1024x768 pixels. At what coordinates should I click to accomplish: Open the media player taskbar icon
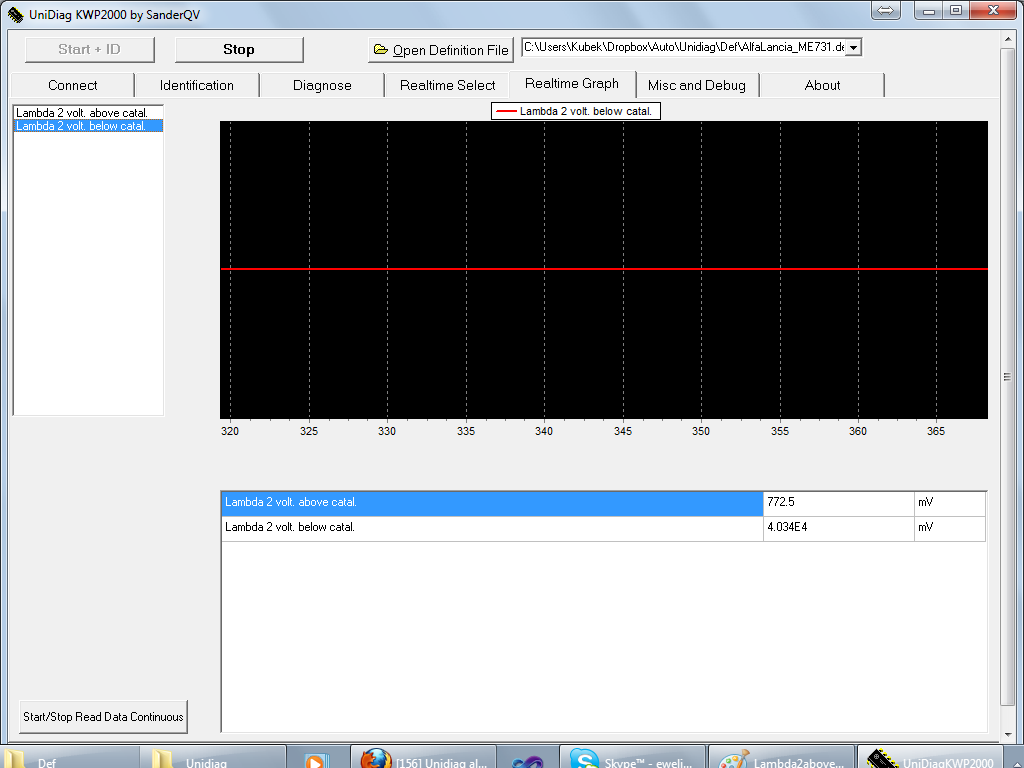coord(315,760)
